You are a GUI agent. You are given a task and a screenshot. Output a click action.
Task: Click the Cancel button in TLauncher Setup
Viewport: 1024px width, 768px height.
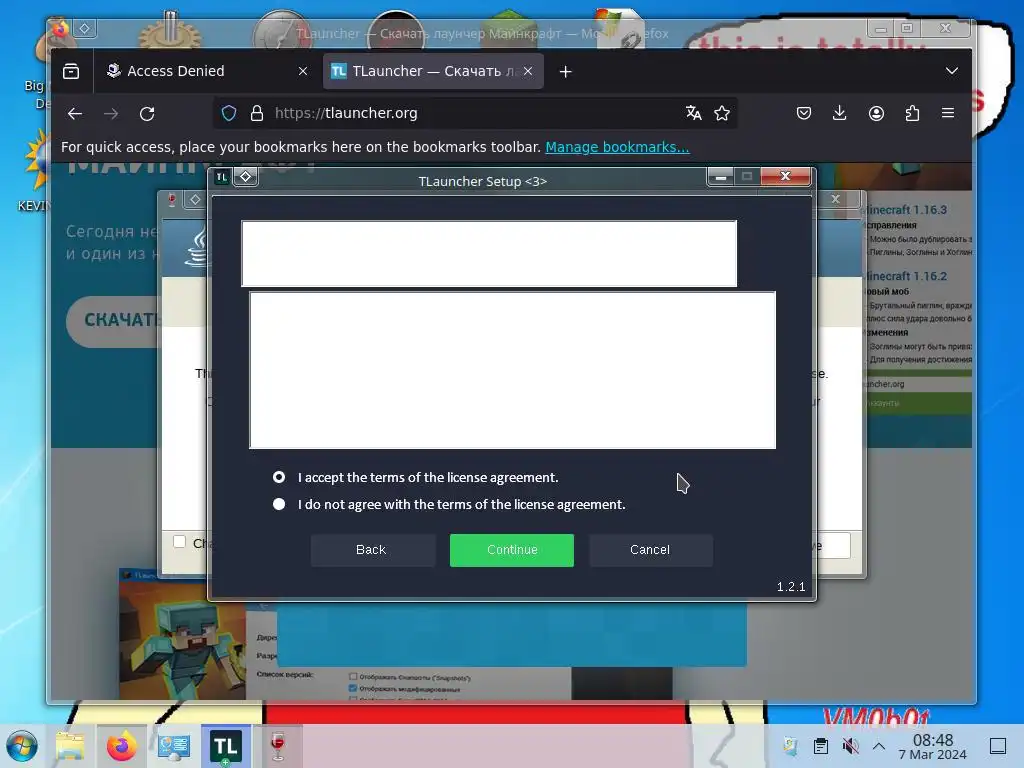click(x=650, y=550)
